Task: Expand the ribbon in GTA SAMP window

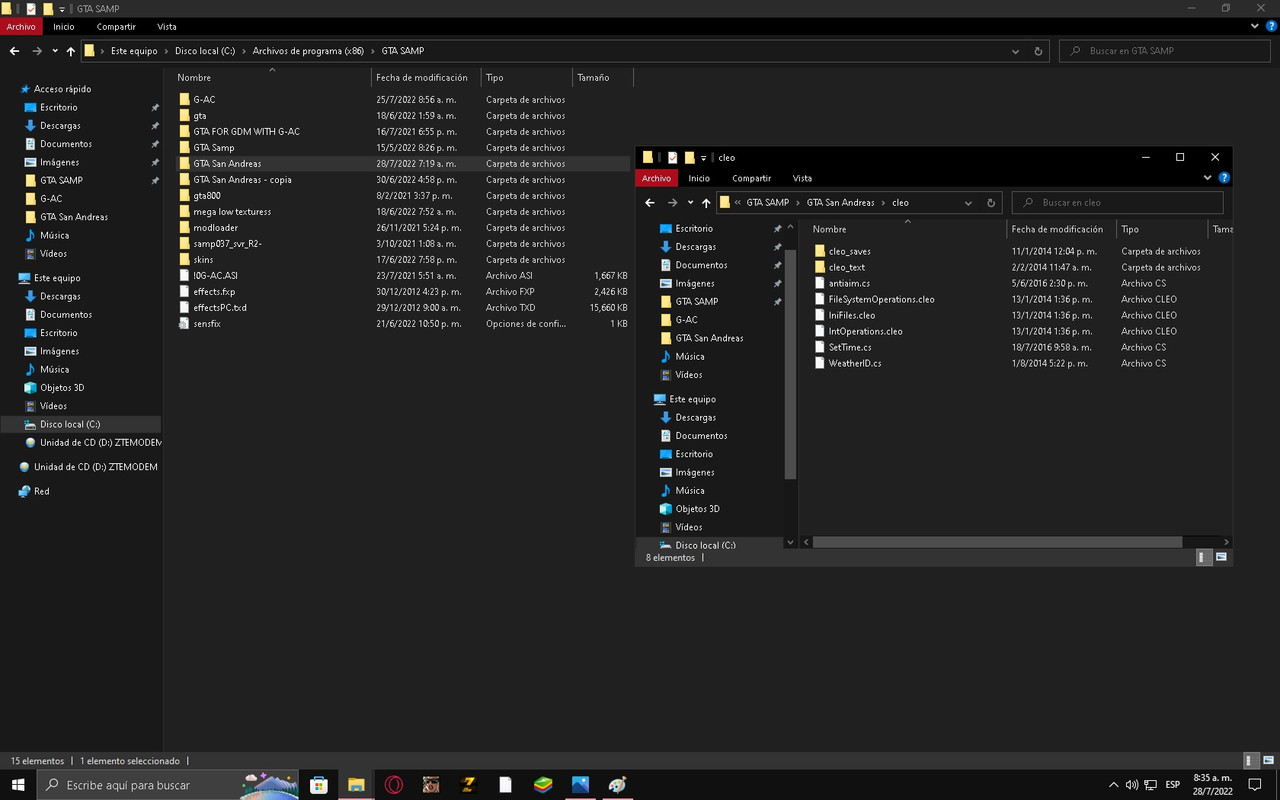Action: (1253, 26)
